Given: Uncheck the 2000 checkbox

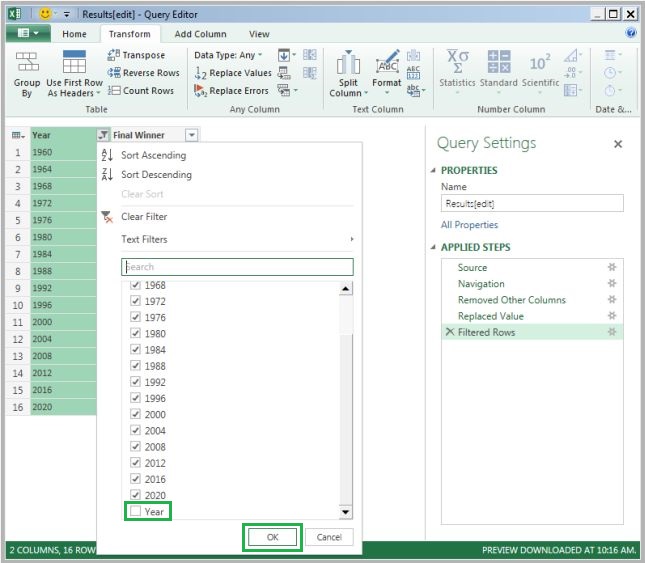Looking at the screenshot, I should pyautogui.click(x=135, y=414).
